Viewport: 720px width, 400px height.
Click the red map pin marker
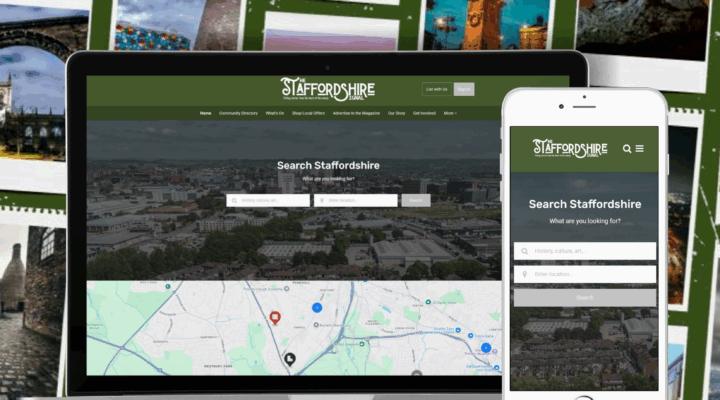tap(275, 318)
